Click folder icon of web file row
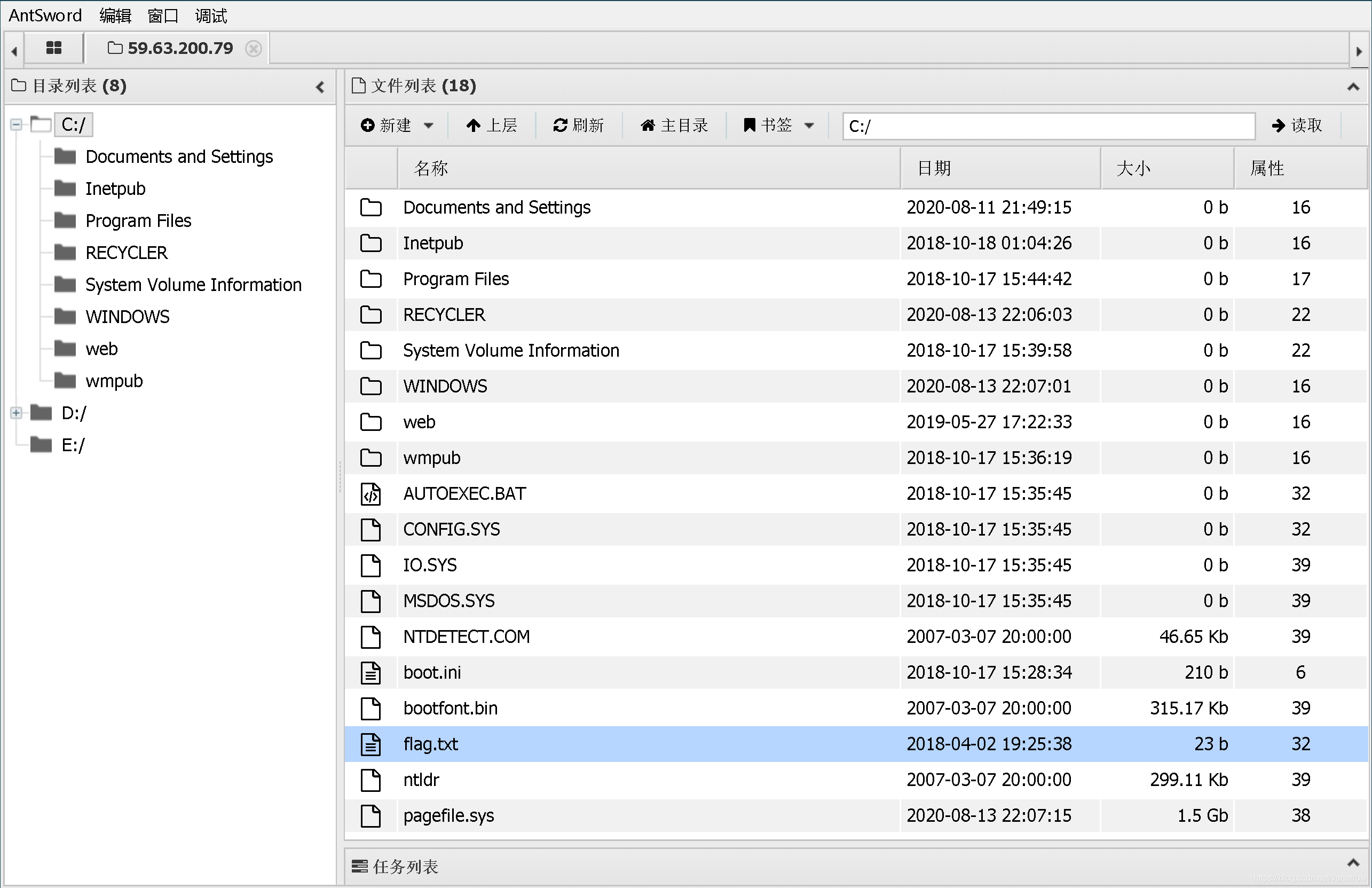This screenshot has height=888, width=1372. 370,422
